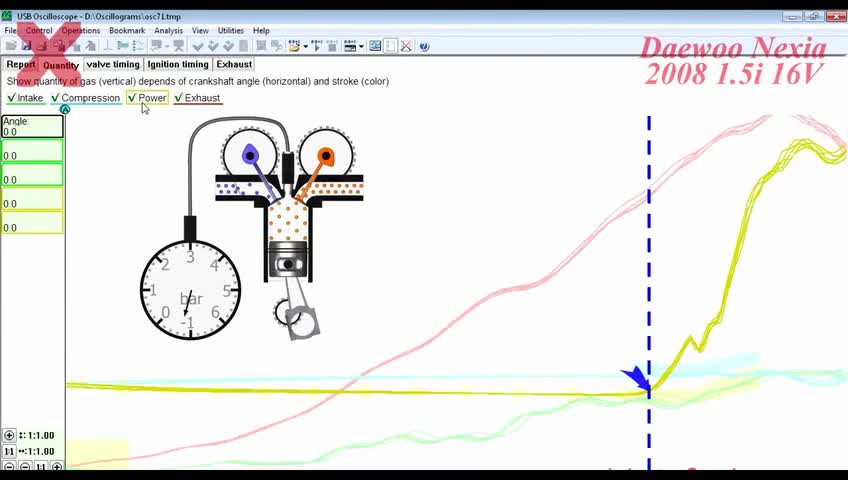The width and height of the screenshot is (848, 480).
Task: Click the Angle value box
Action: pyautogui.click(x=32, y=126)
